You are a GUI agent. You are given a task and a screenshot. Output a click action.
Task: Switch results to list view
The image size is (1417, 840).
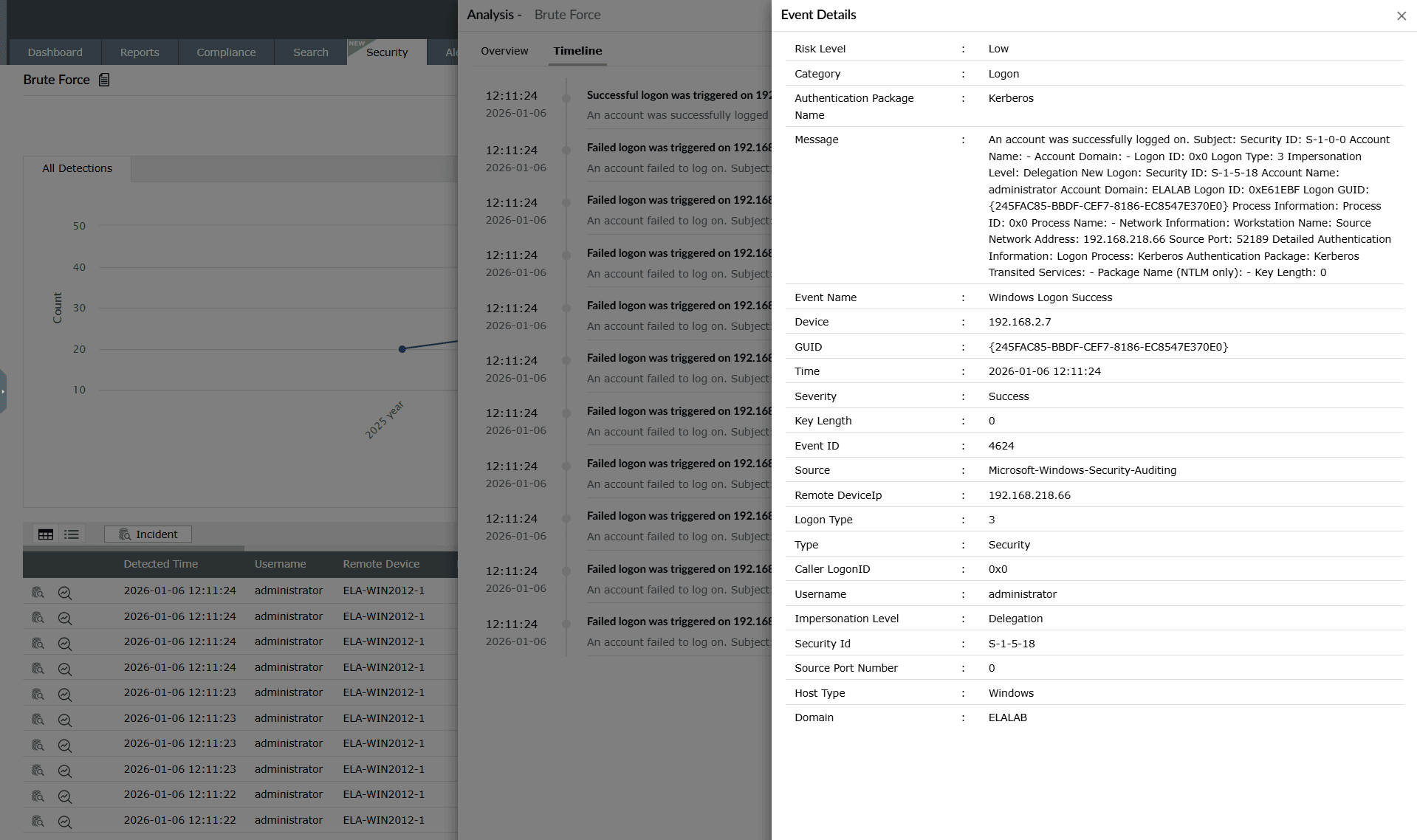[71, 534]
